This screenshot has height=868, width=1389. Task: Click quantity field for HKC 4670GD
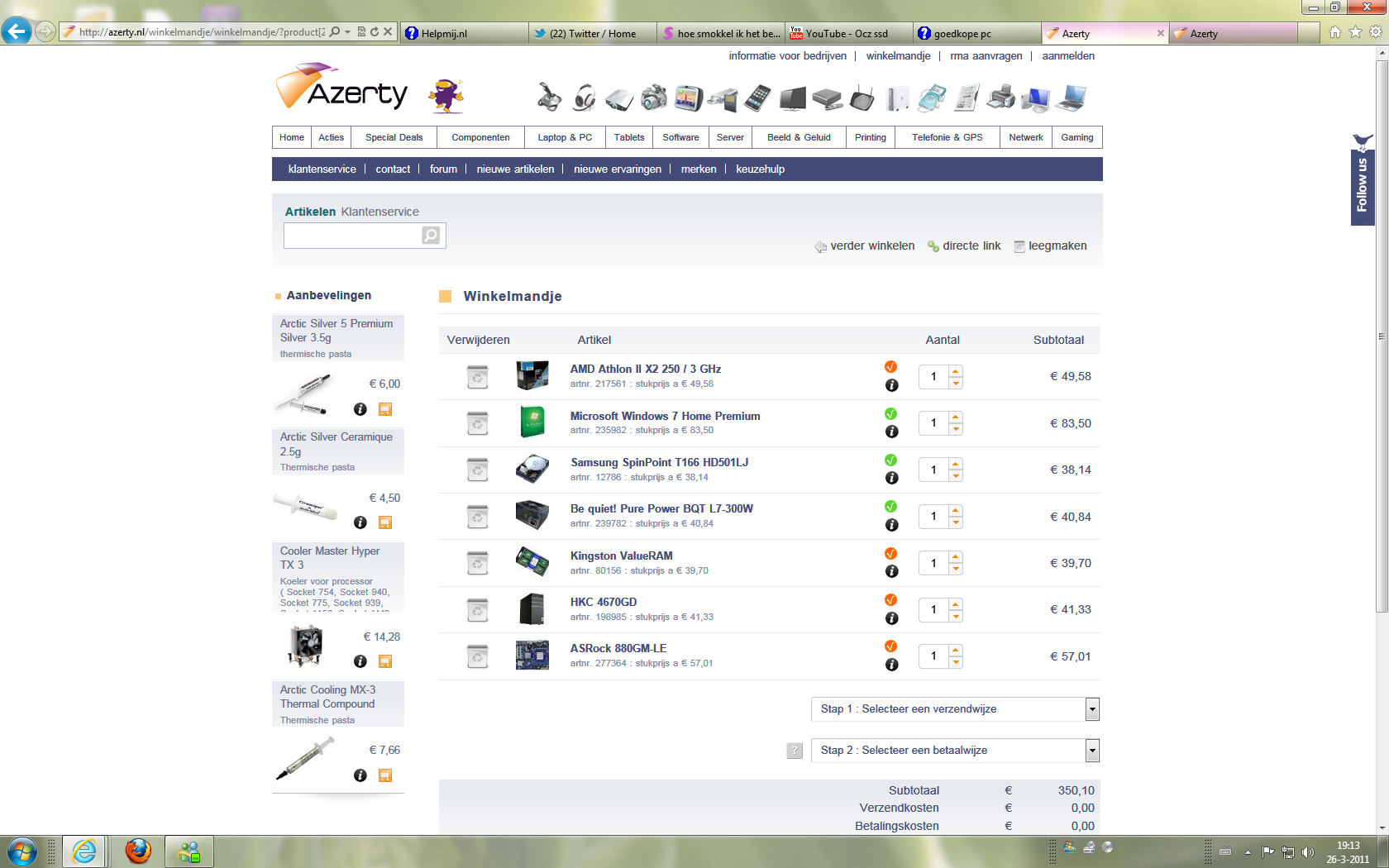click(x=934, y=610)
